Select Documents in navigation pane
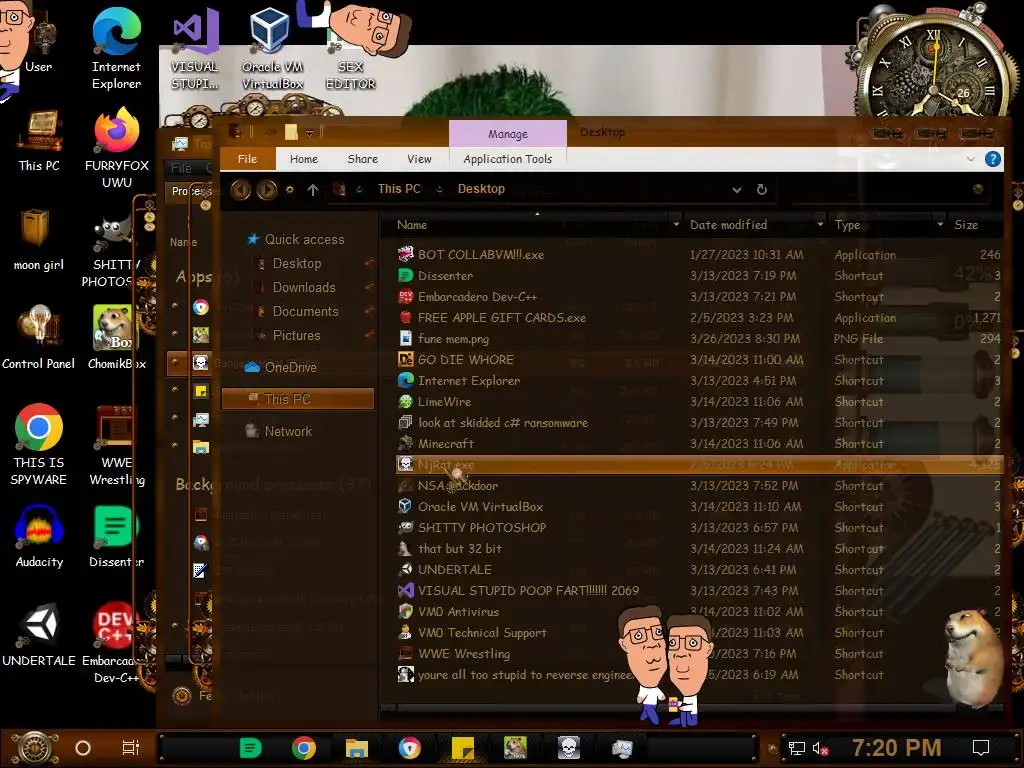 (x=305, y=312)
